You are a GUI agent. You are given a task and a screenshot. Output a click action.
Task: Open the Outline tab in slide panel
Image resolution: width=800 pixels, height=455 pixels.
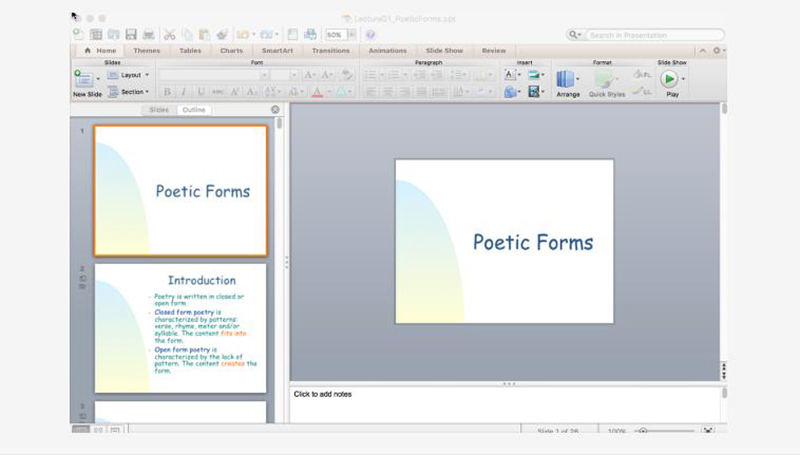pyautogui.click(x=194, y=109)
